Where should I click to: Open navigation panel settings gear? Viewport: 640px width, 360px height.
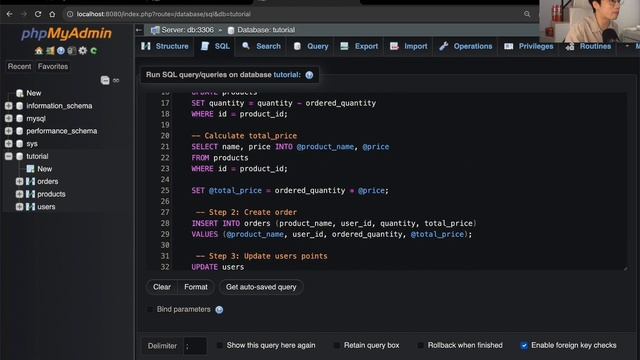(x=83, y=51)
